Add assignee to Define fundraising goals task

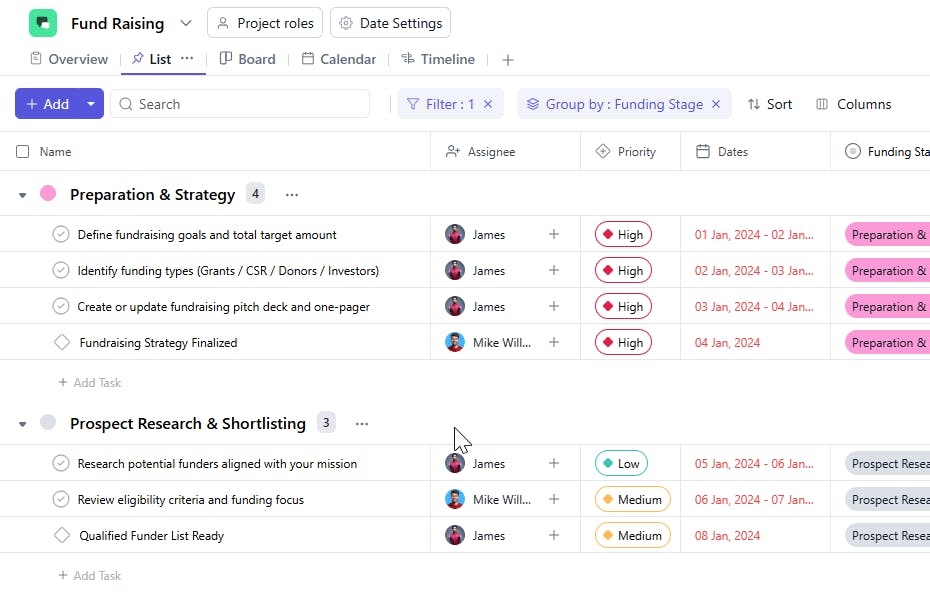click(x=554, y=235)
